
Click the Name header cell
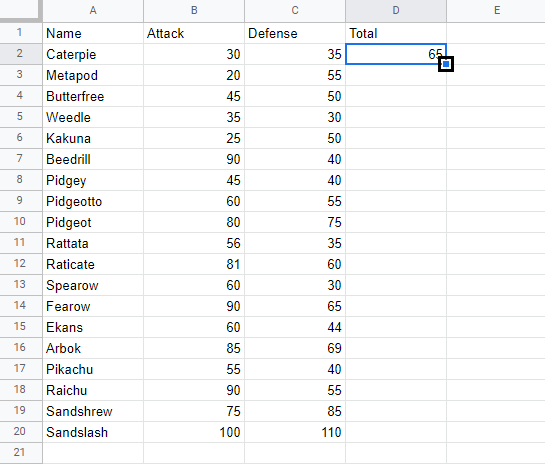point(93,33)
